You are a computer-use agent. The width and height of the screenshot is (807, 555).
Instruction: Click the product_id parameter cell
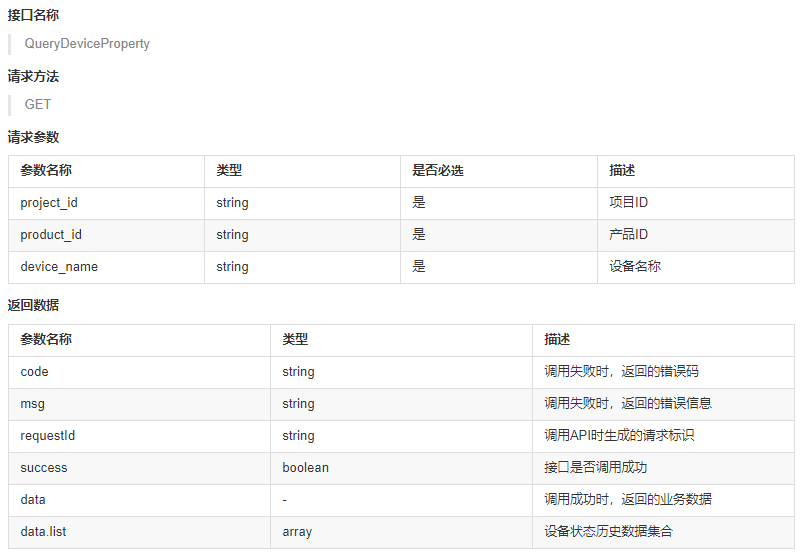click(x=107, y=235)
